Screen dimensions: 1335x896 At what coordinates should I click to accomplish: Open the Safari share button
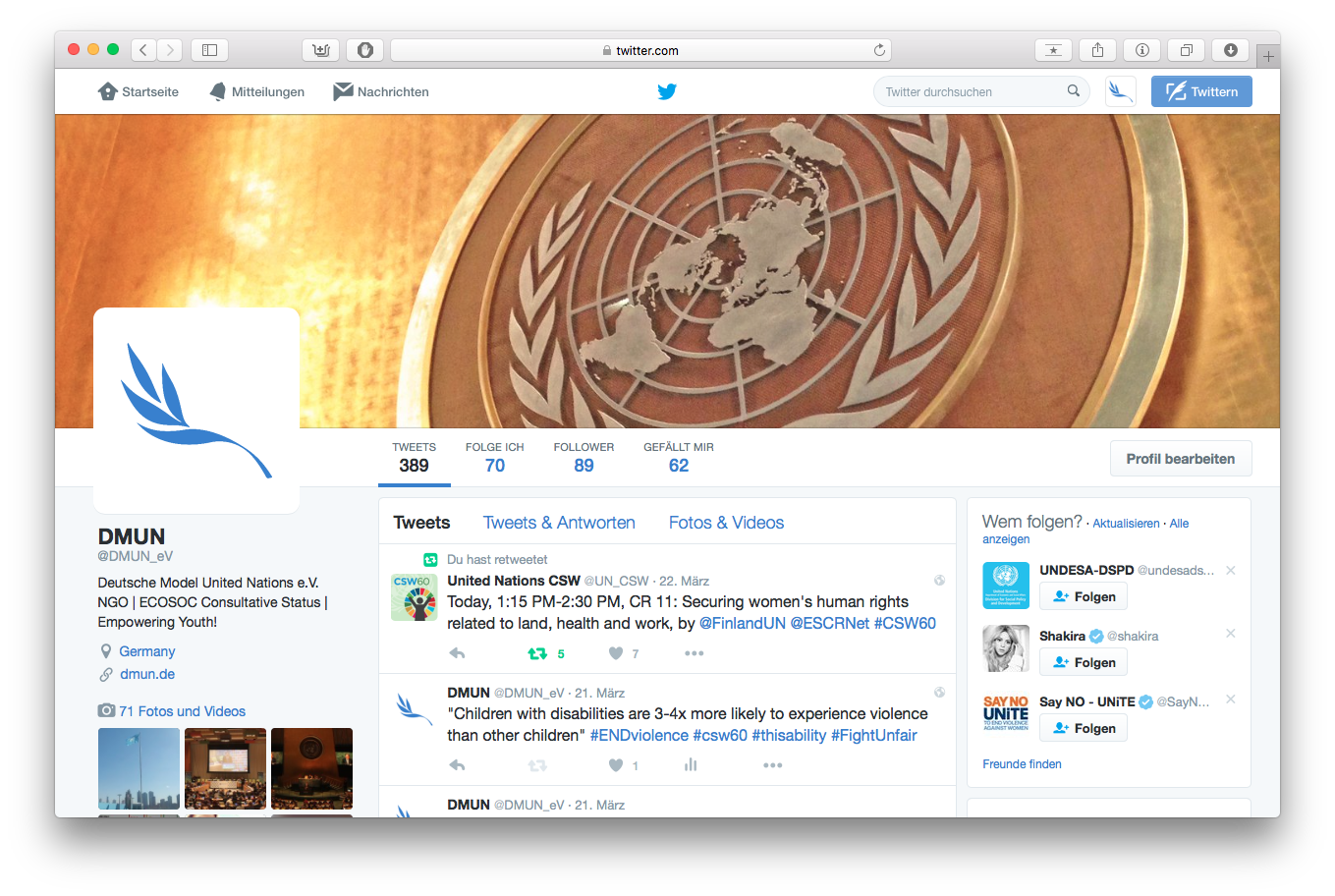(1097, 50)
